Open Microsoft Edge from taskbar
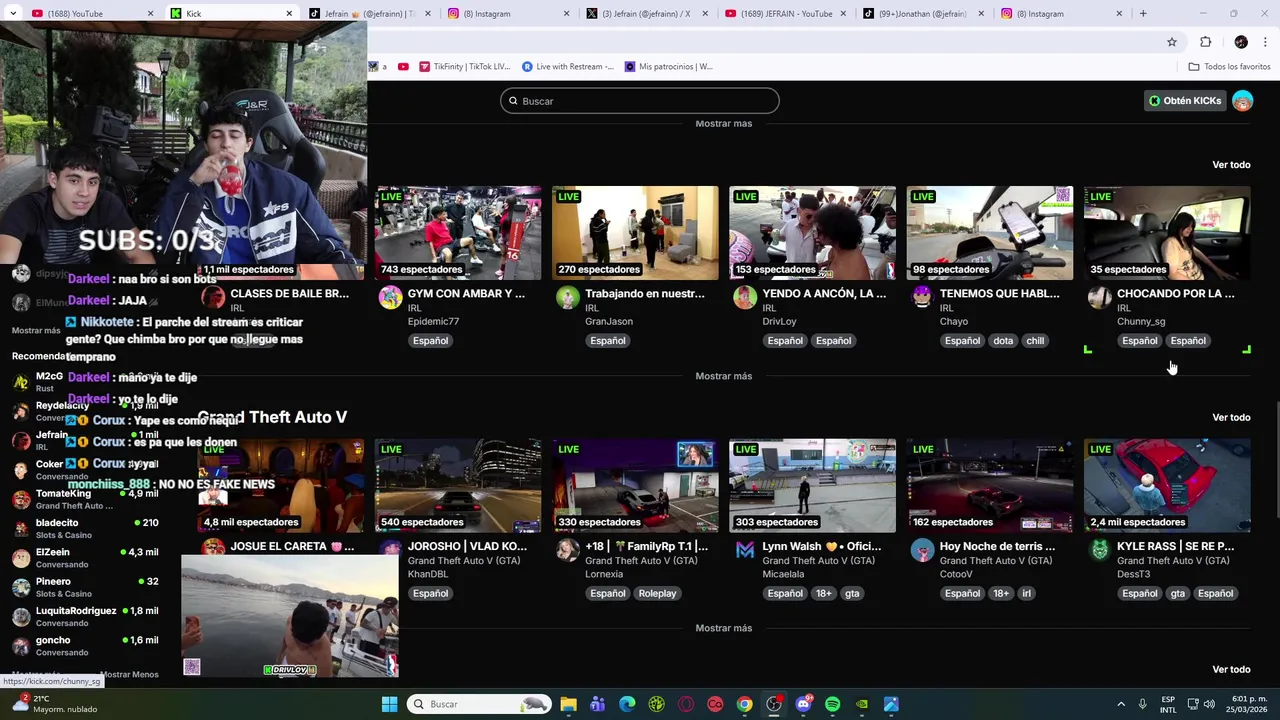This screenshot has width=1280, height=720. [x=627, y=704]
